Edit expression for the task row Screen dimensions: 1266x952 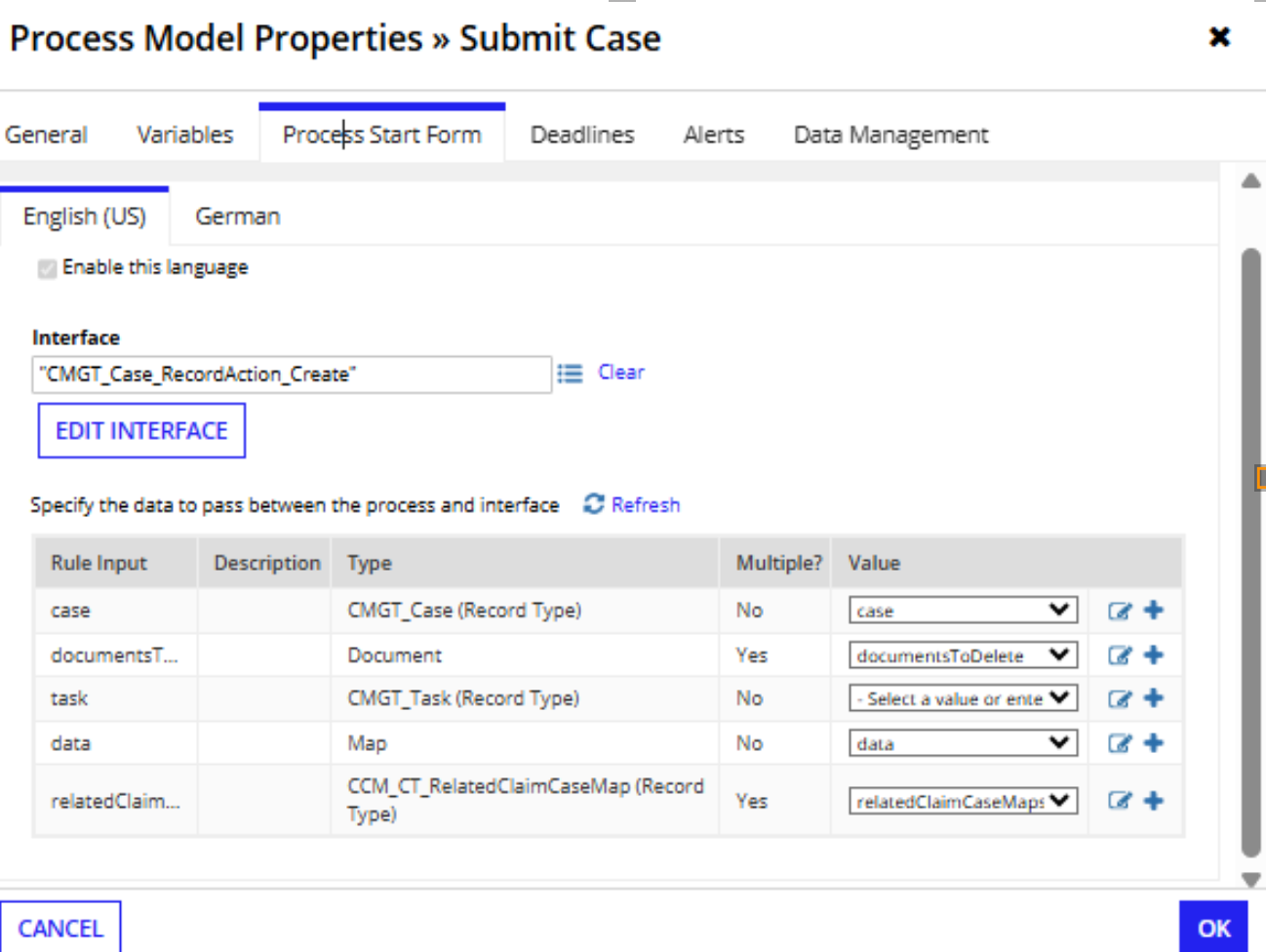tap(1119, 698)
